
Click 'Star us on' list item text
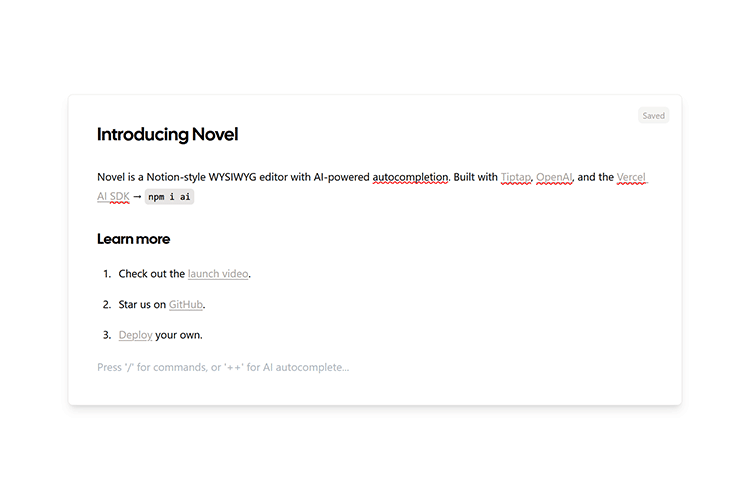click(142, 304)
